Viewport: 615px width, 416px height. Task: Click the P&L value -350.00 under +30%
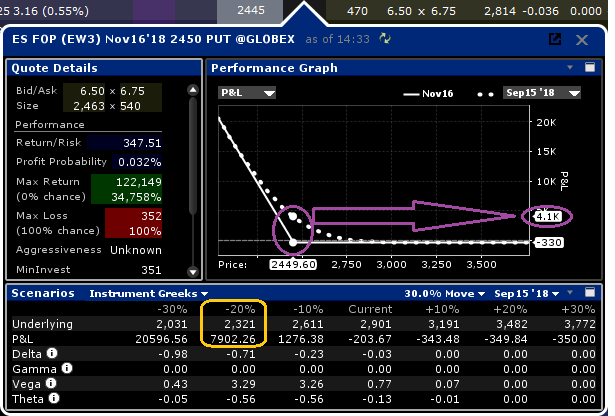(x=574, y=339)
